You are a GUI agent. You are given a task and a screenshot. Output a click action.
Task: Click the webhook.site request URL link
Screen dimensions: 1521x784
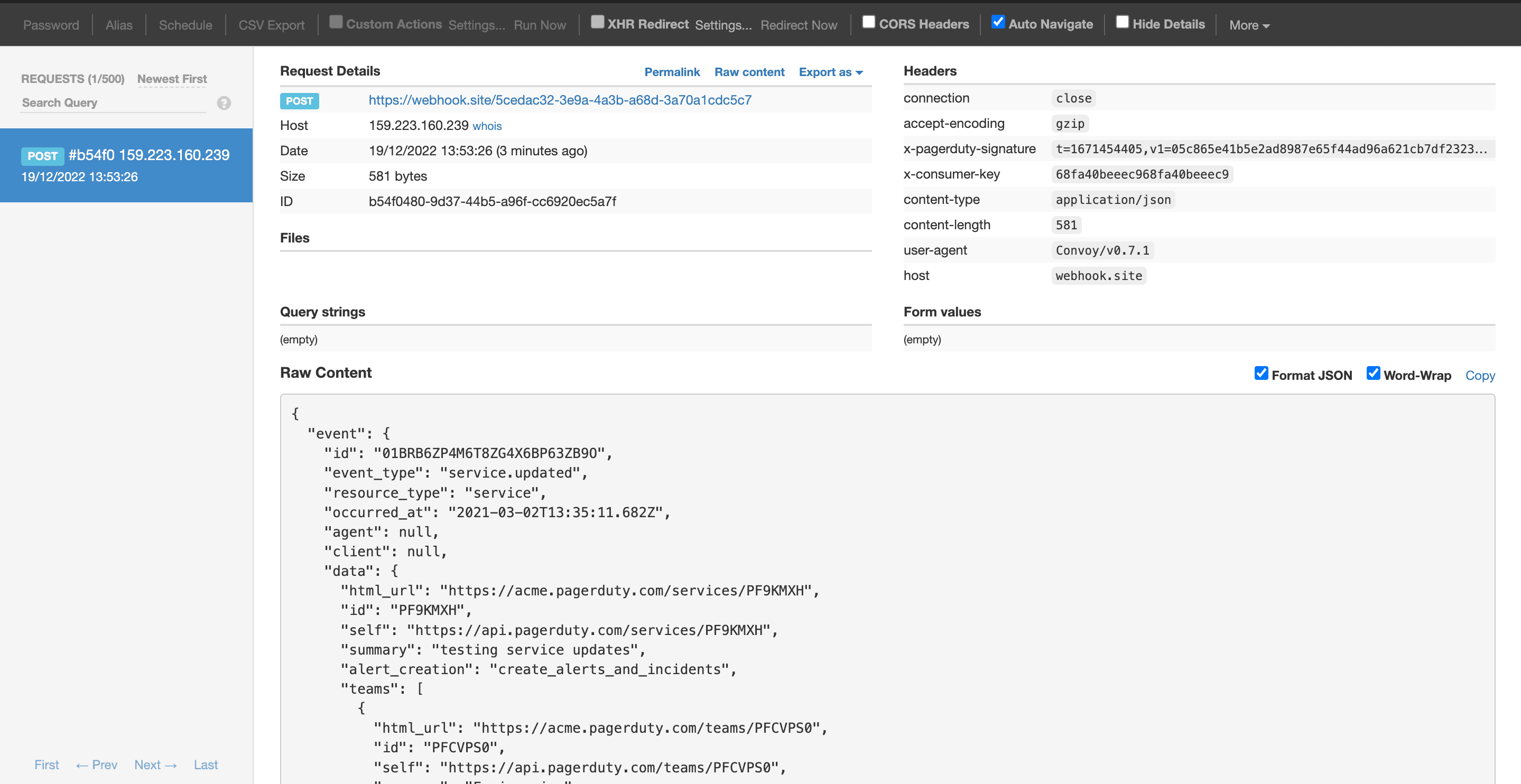click(x=560, y=100)
